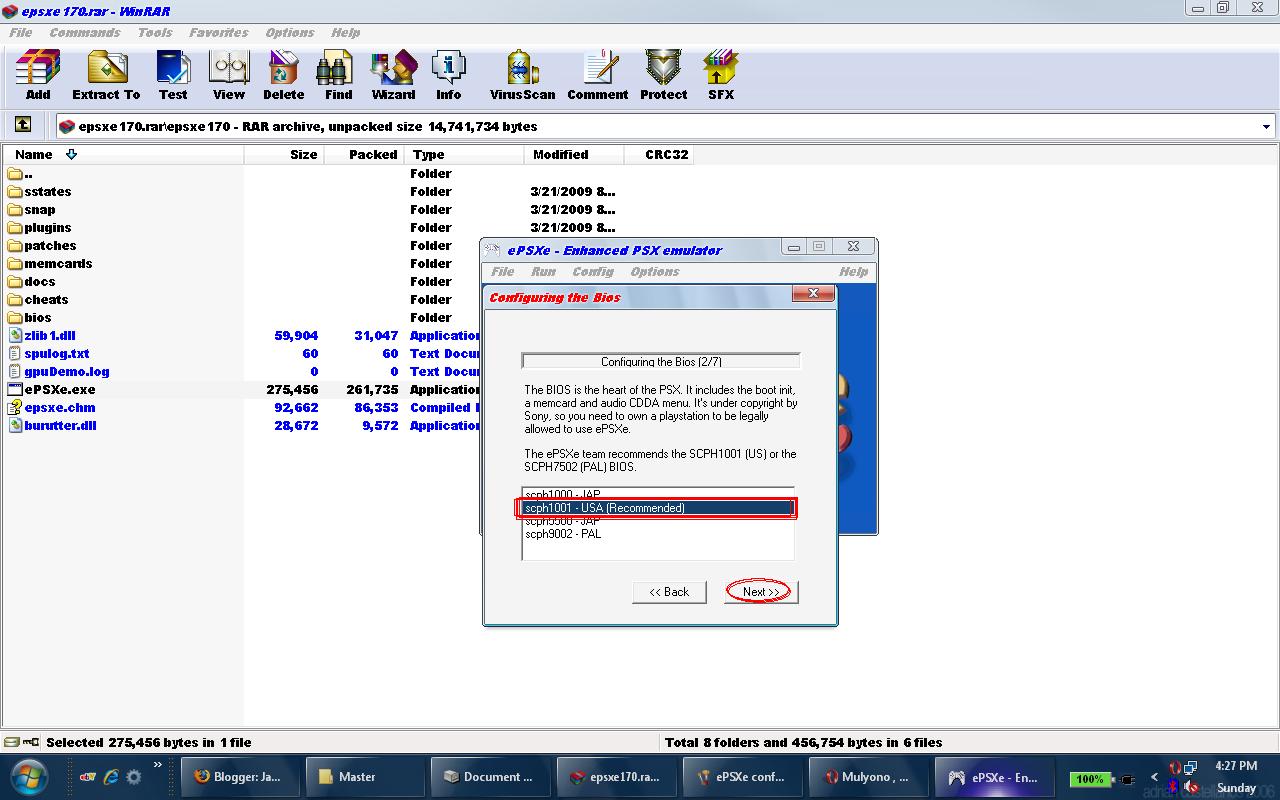The width and height of the screenshot is (1280, 800).
Task: Select the cheats folder name
Action: (x=46, y=299)
